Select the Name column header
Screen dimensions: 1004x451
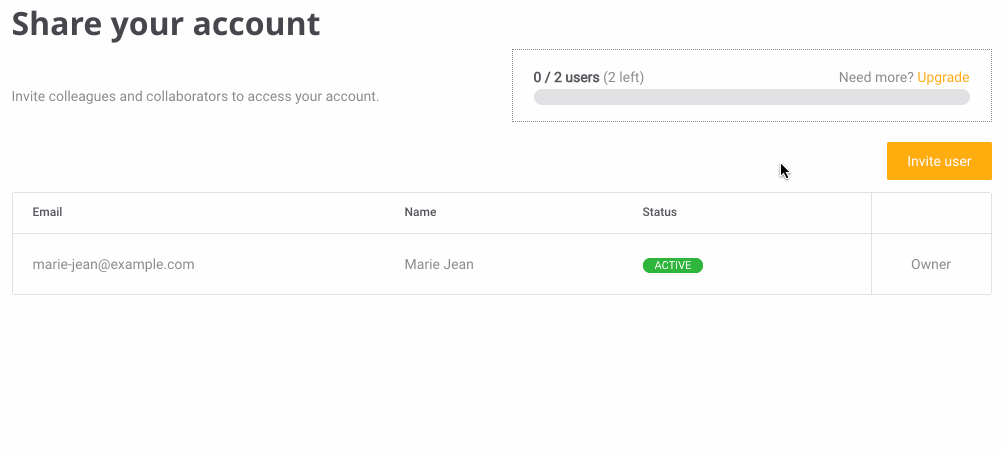[420, 212]
